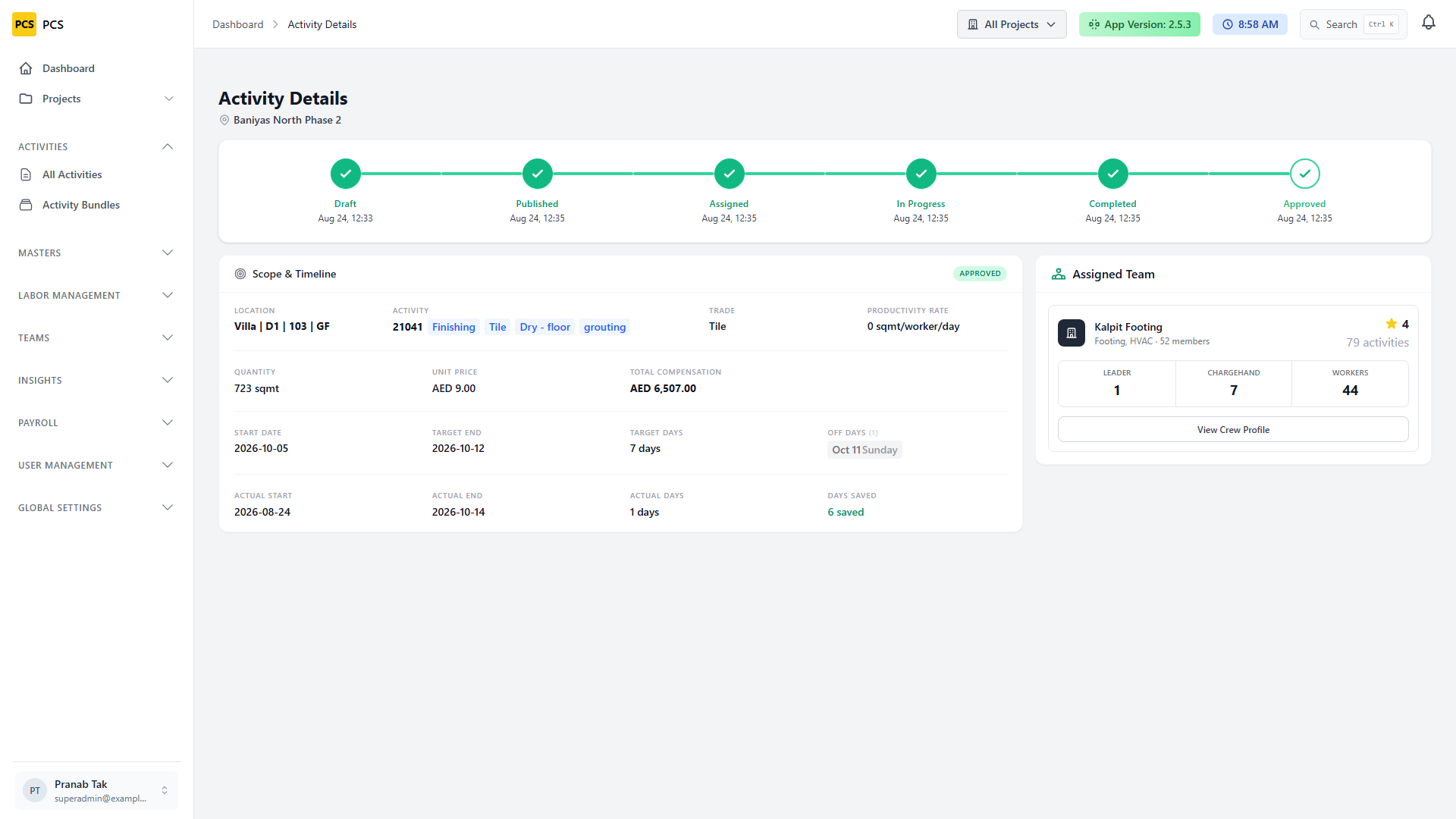Click the Finishing activity tag

pos(453,327)
